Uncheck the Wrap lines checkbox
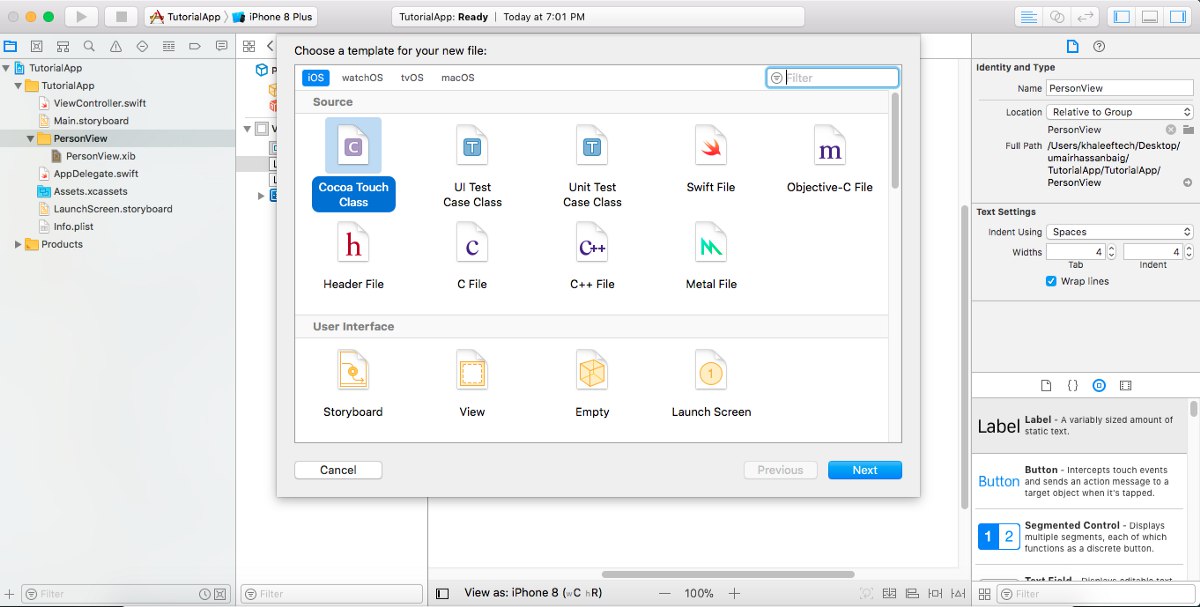1200x607 pixels. (1051, 281)
